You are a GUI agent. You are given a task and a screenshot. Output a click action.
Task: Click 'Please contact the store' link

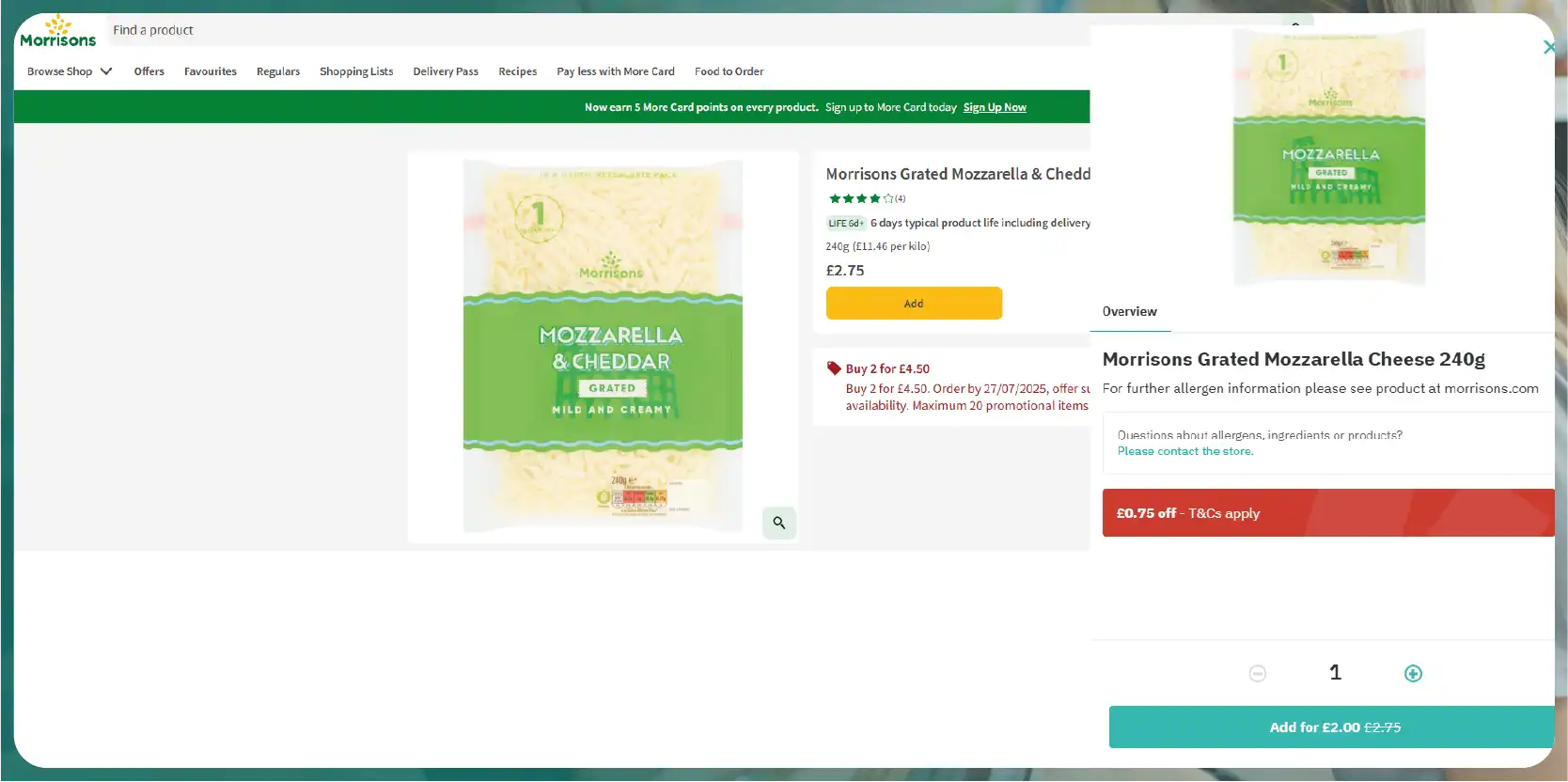1184,451
